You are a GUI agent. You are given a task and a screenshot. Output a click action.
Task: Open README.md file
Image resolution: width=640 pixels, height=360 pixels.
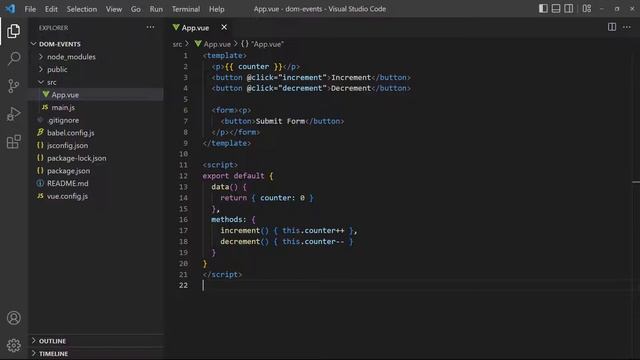(96, 183)
